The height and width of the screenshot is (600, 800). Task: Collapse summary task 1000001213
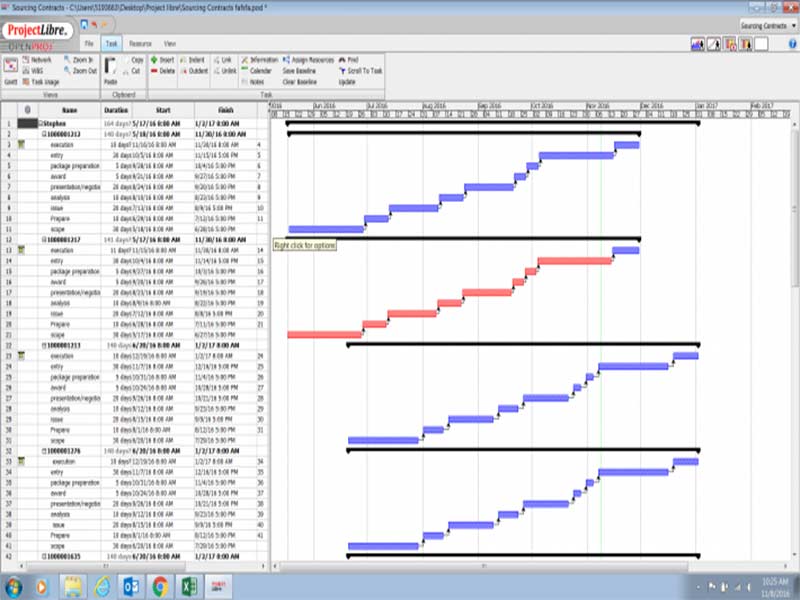pos(44,345)
